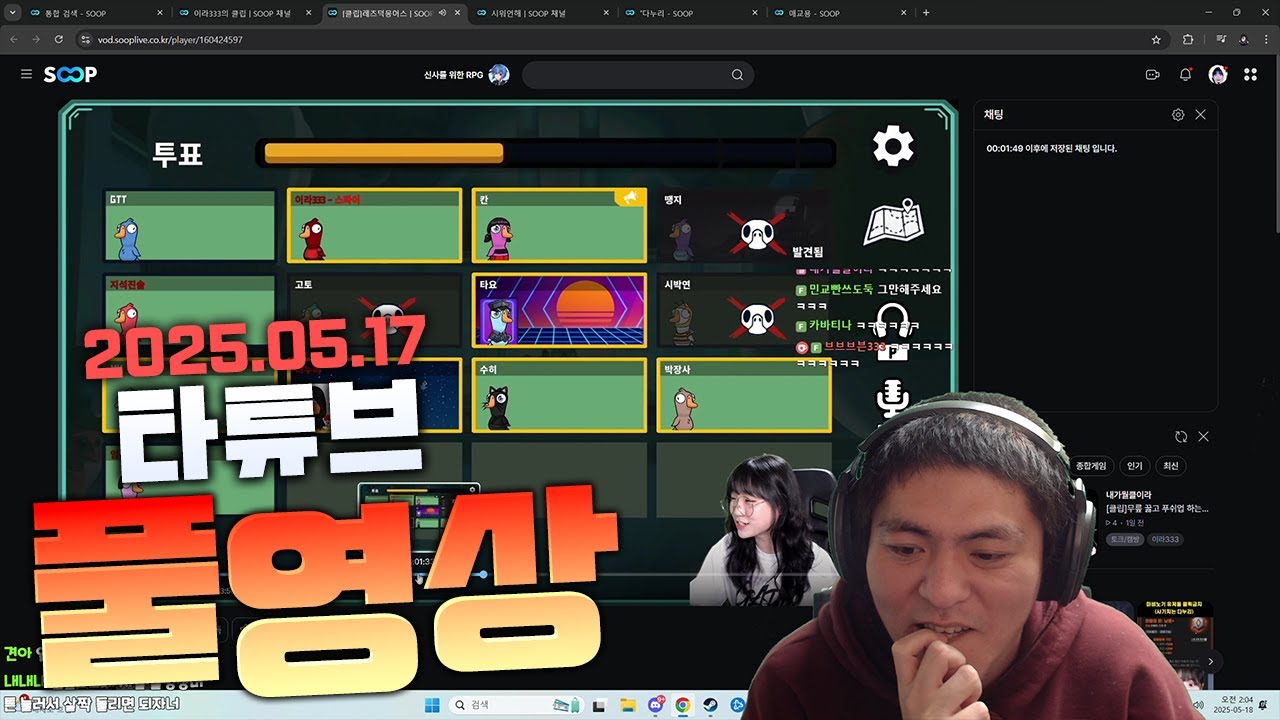Image resolution: width=1280 pixels, height=720 pixels.
Task: Reload the browser page
Action: 59,39
